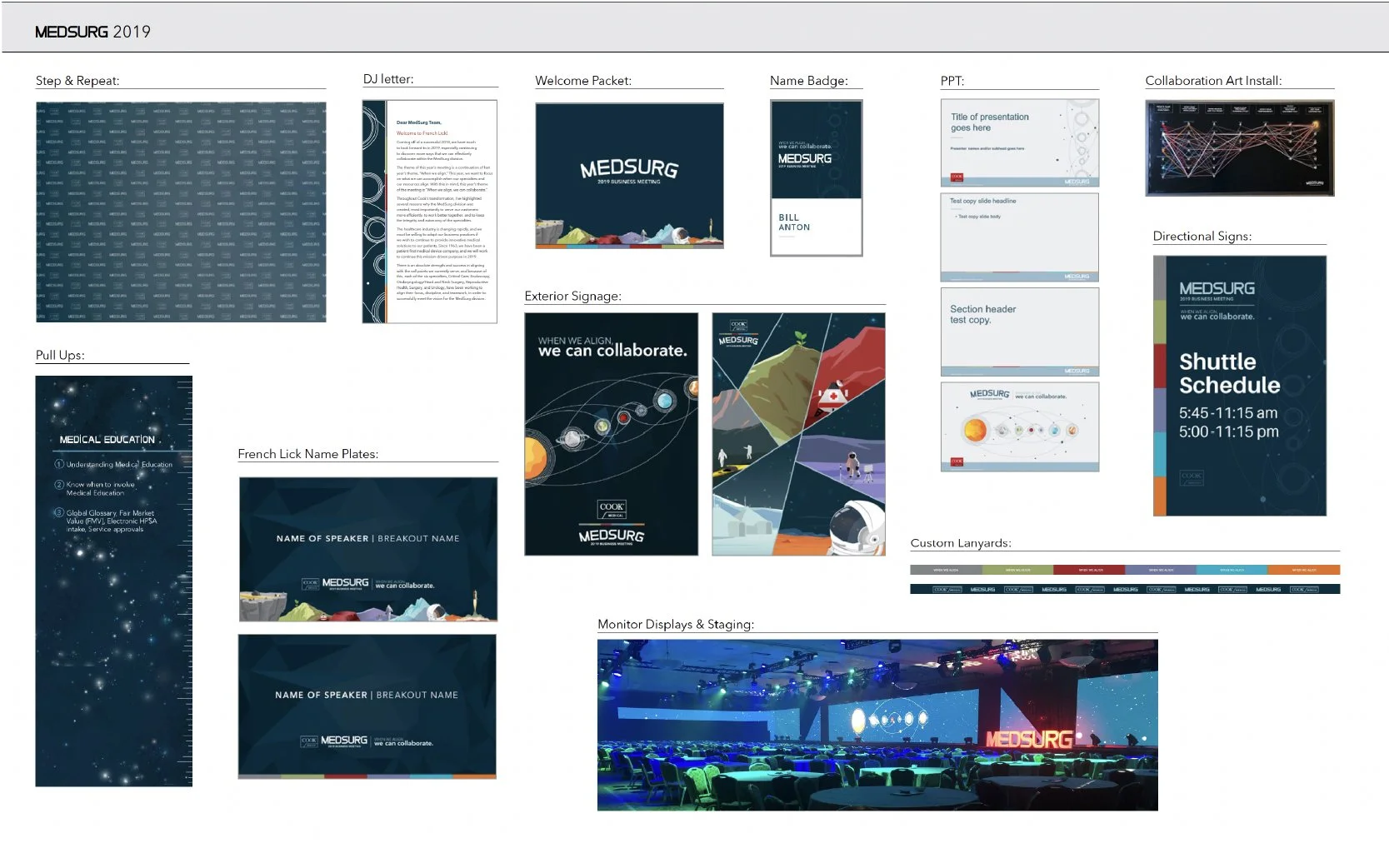Click the 'Shuttle Schedule' text on the sign
The width and height of the screenshot is (1389, 868).
(x=1229, y=373)
